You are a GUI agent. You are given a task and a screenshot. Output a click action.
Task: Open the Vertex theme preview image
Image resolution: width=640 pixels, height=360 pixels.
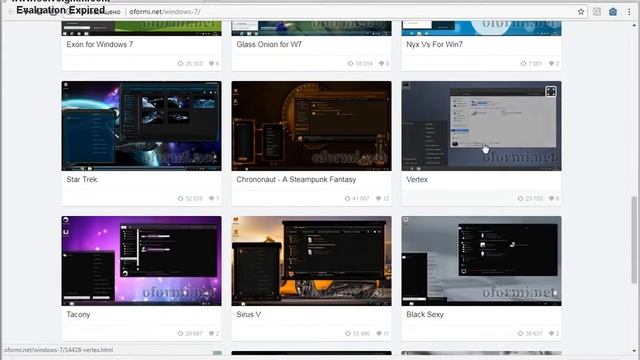click(481, 126)
